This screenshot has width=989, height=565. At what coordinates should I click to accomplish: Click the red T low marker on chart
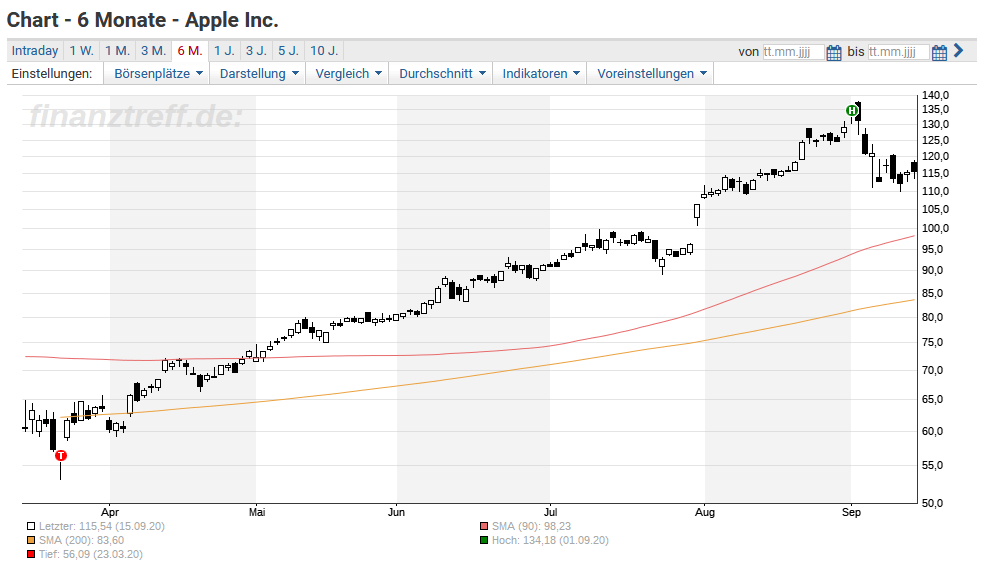click(61, 455)
